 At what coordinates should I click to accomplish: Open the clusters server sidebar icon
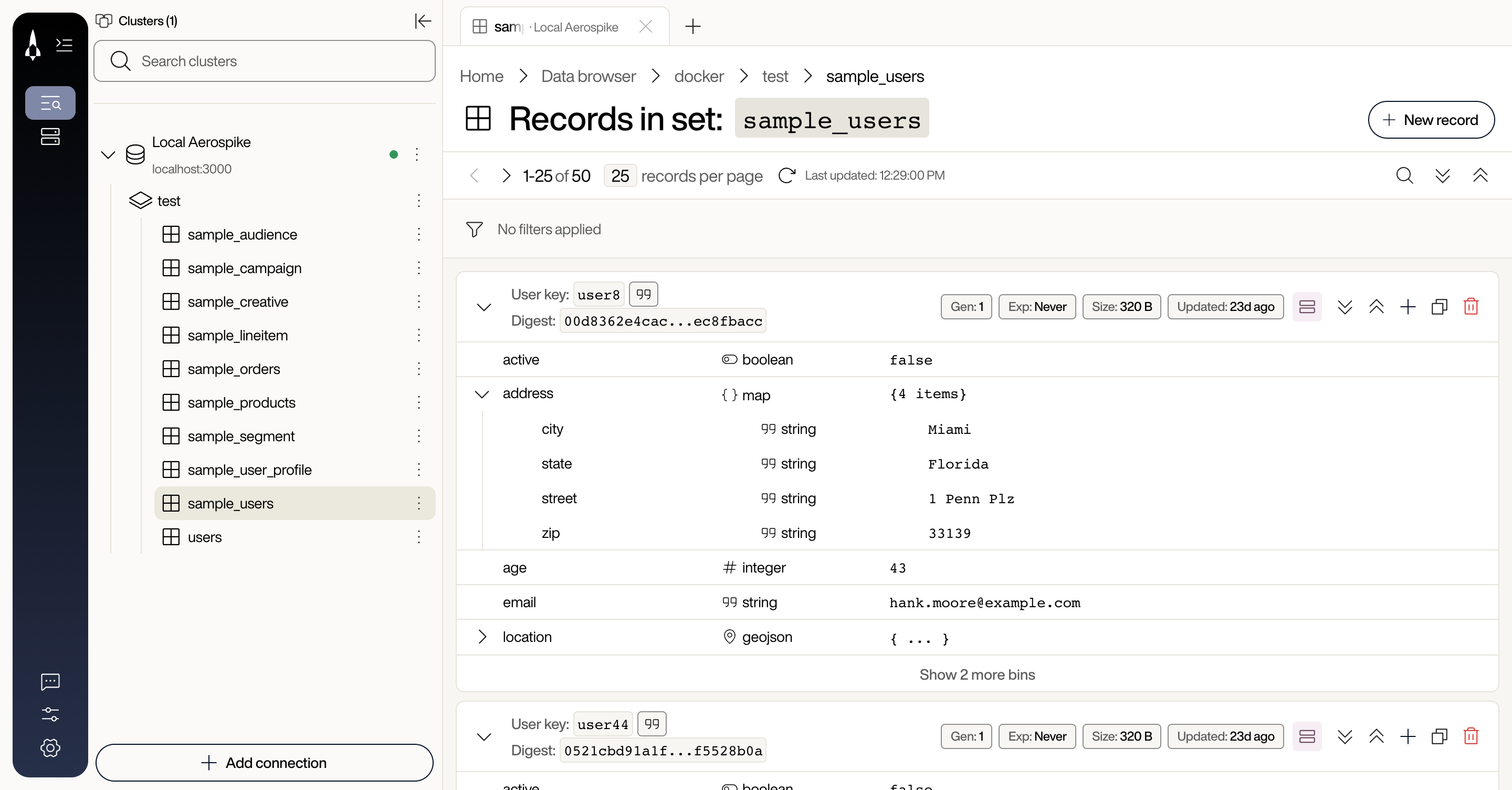[50, 137]
